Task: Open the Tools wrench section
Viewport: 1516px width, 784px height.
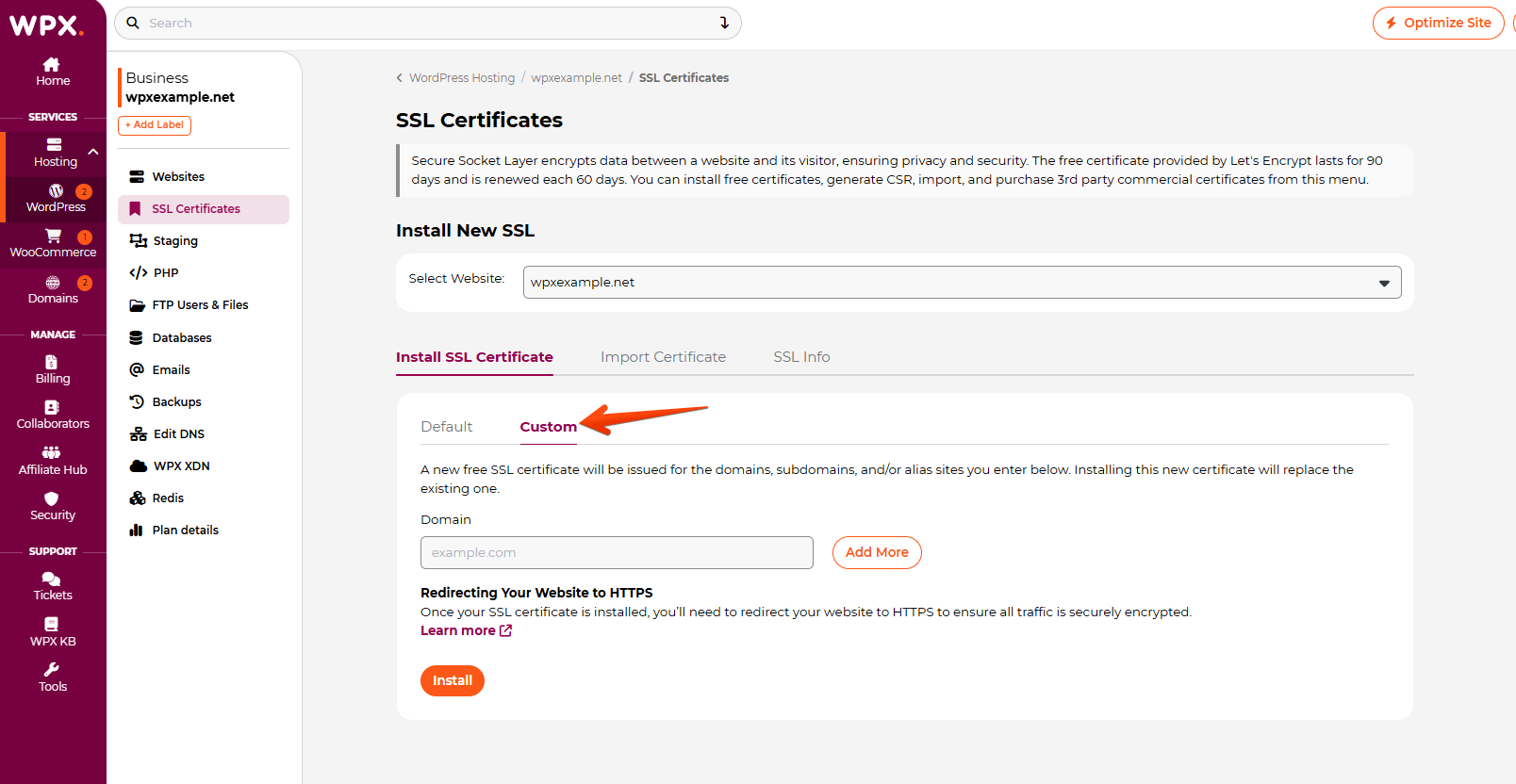Action: click(53, 678)
